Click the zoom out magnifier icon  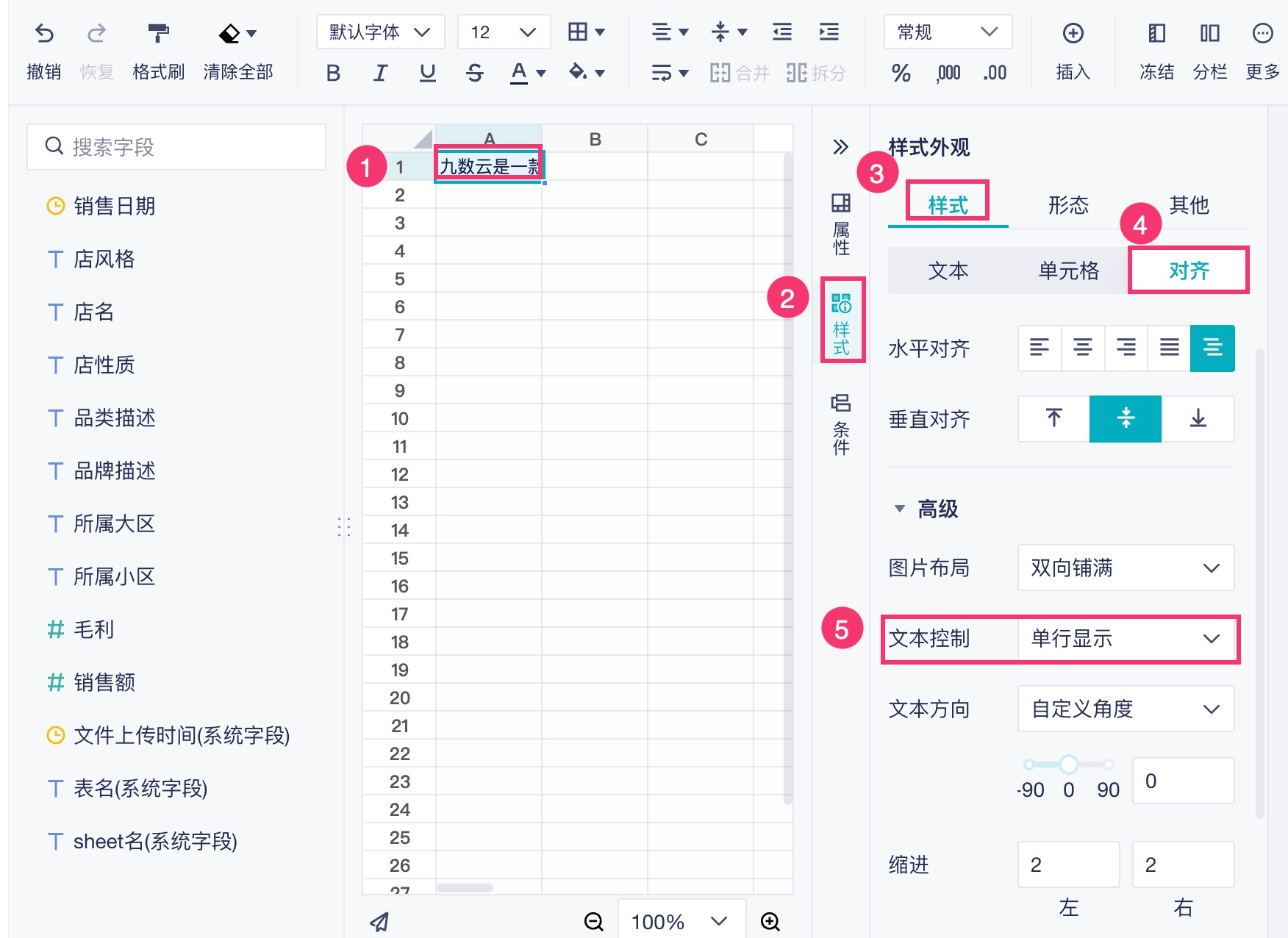593,921
